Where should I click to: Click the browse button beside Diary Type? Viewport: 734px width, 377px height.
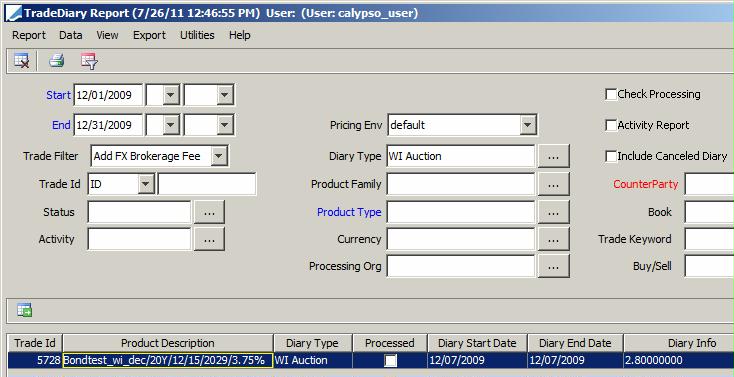[x=553, y=156]
